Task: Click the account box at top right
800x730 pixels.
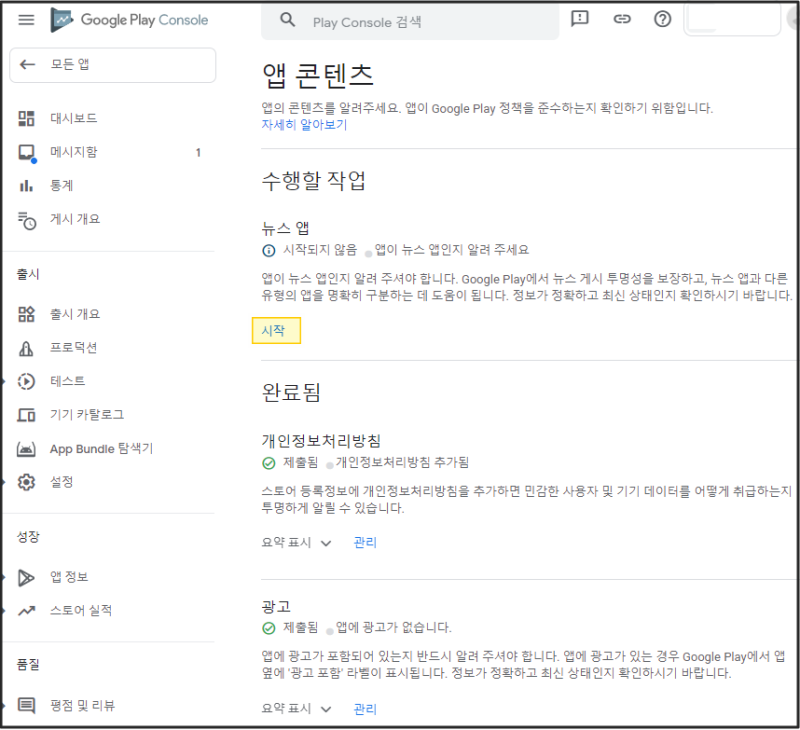Action: pyautogui.click(x=732, y=20)
